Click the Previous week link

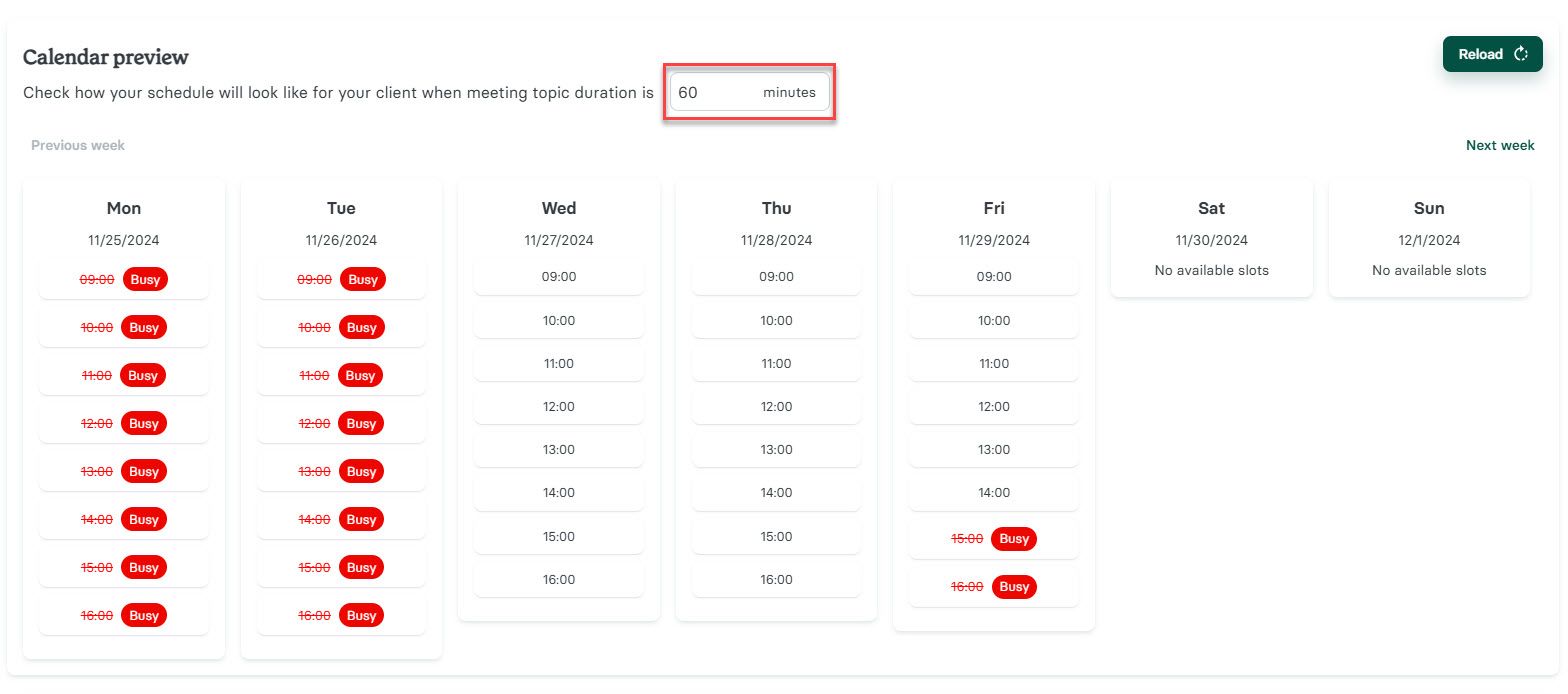pyautogui.click(x=76, y=145)
